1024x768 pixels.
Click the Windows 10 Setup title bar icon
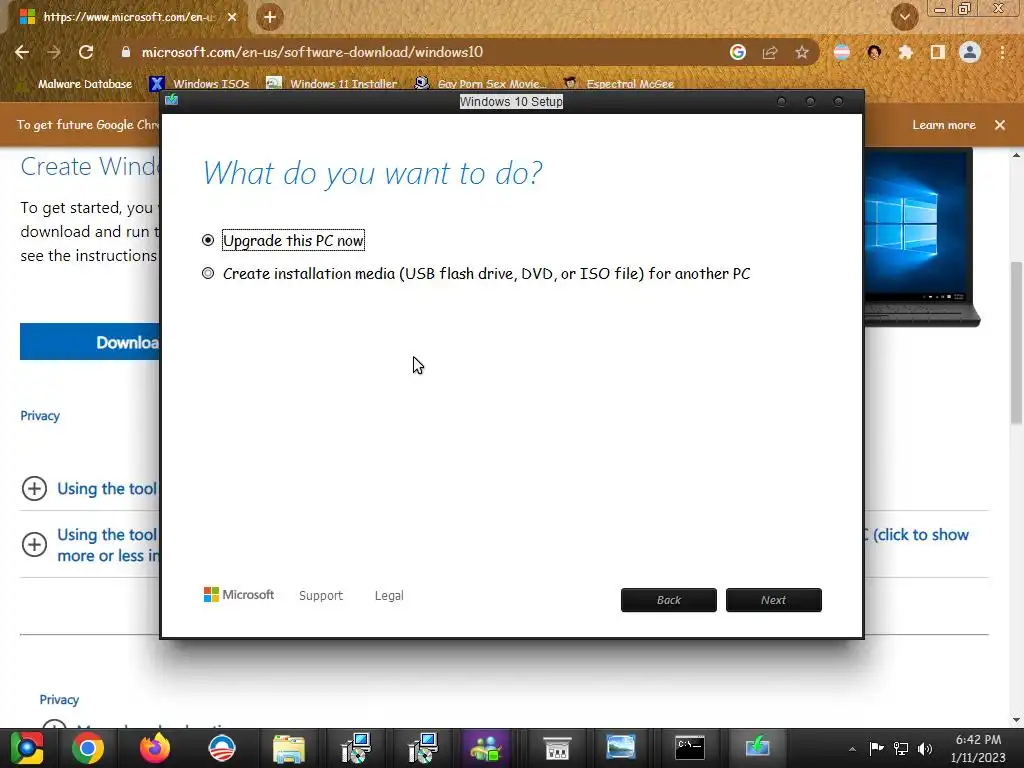point(172,99)
